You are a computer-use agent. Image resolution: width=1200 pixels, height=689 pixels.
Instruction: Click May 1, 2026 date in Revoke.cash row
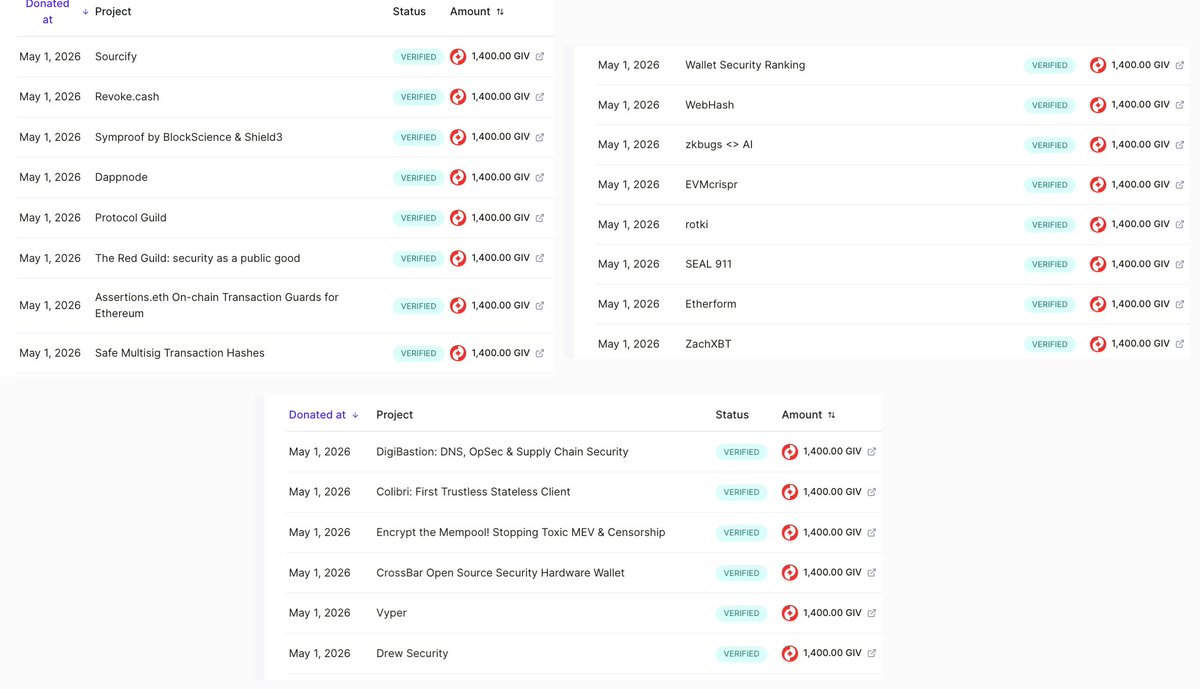click(x=50, y=97)
